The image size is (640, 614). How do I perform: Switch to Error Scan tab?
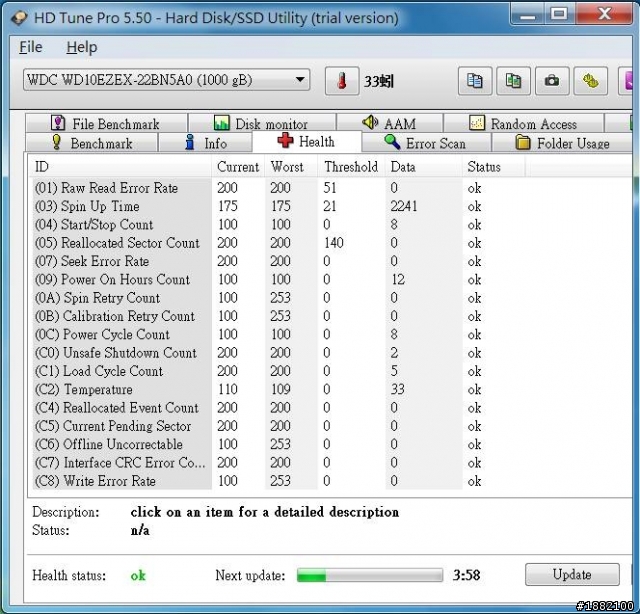426,143
